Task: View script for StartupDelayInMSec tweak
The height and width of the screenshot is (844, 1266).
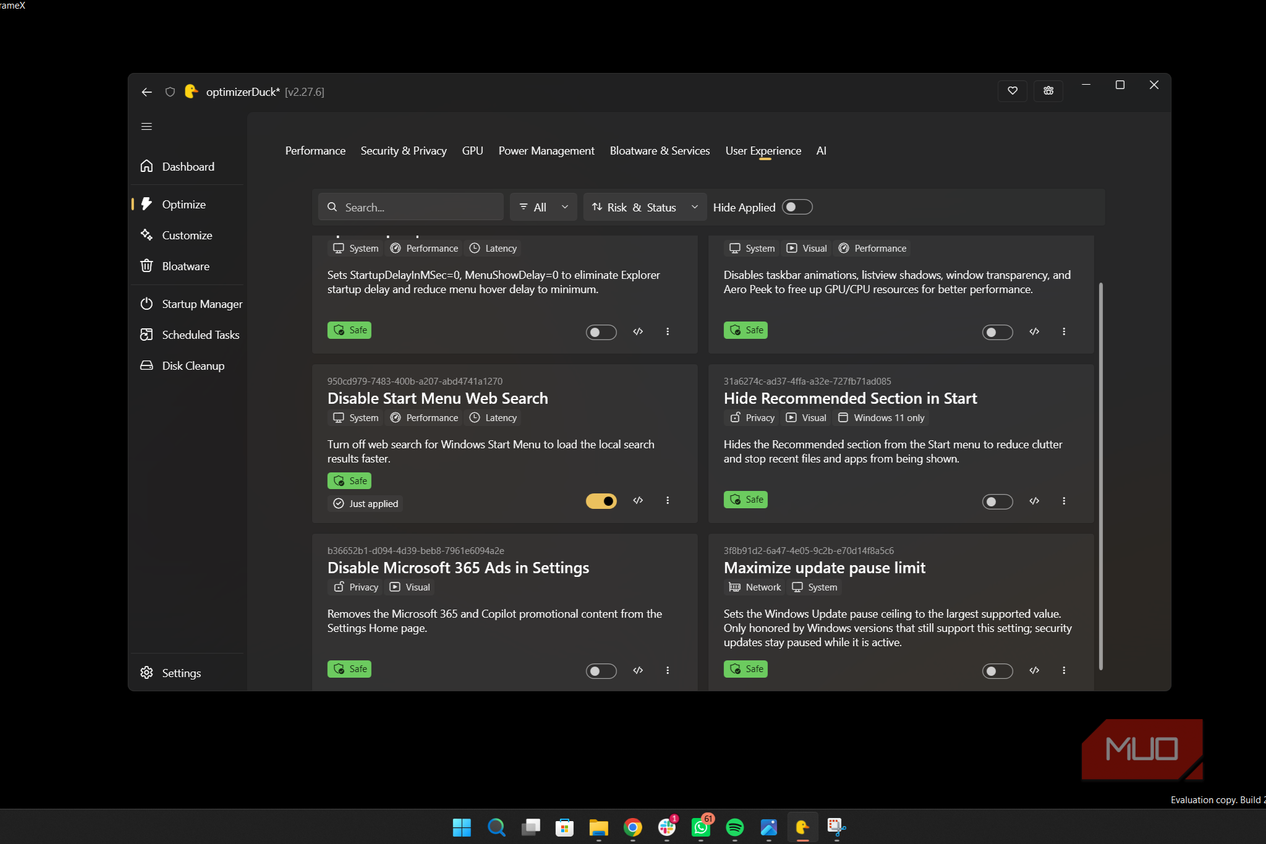Action: coord(638,332)
